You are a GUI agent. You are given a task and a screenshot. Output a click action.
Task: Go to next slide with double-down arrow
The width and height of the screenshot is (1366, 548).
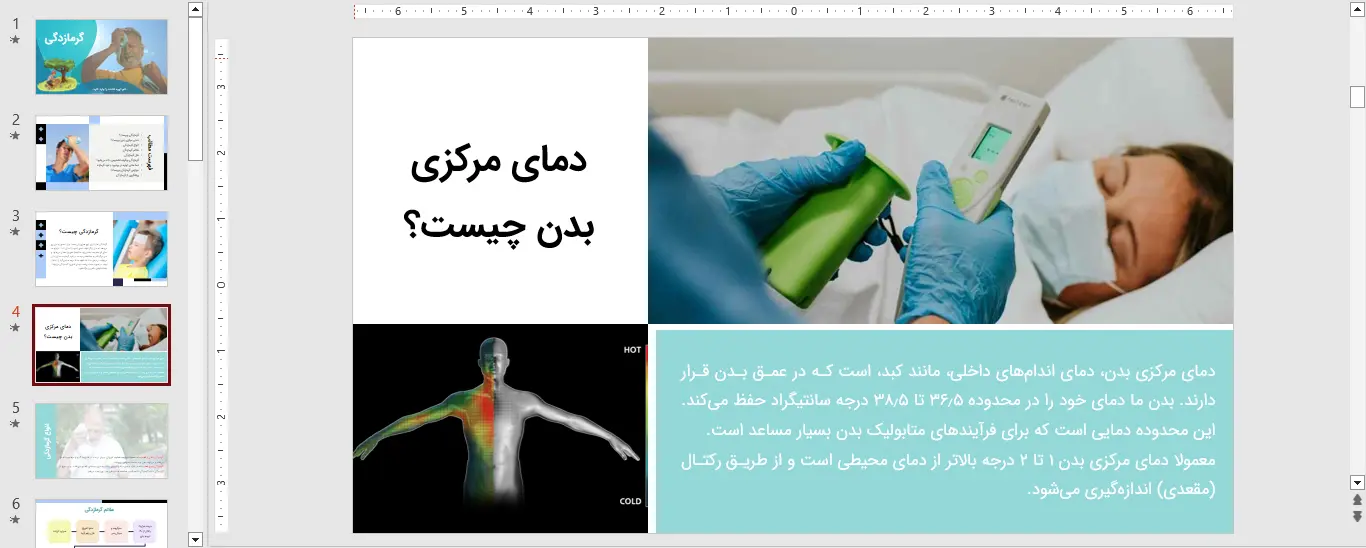[1357, 516]
